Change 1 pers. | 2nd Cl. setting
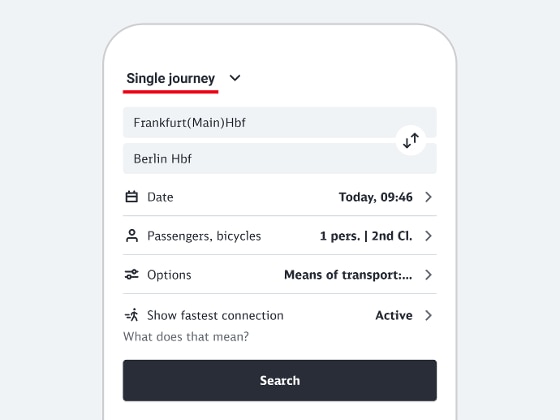Image resolution: width=560 pixels, height=420 pixels. point(366,236)
